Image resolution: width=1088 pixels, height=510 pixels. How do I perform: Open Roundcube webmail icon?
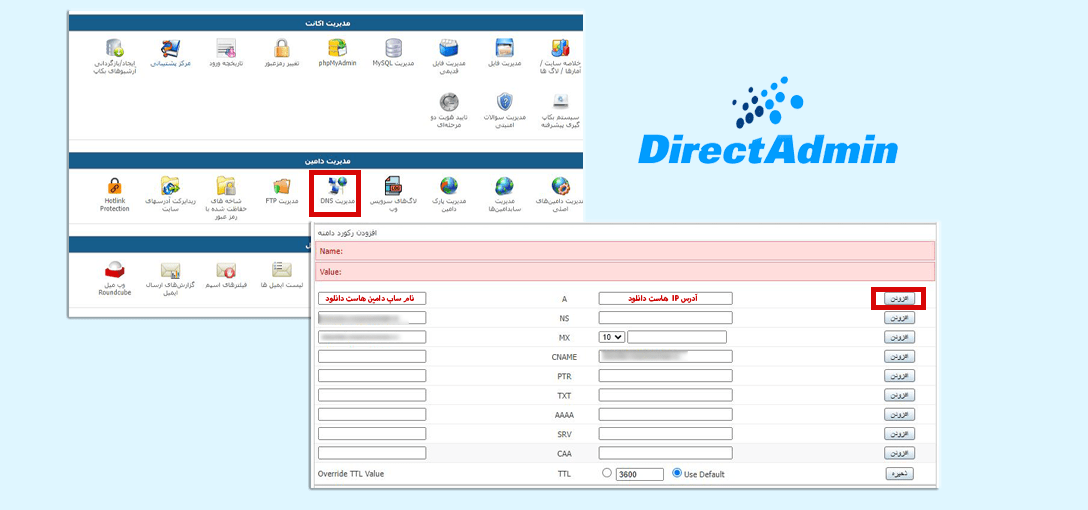tap(114, 270)
